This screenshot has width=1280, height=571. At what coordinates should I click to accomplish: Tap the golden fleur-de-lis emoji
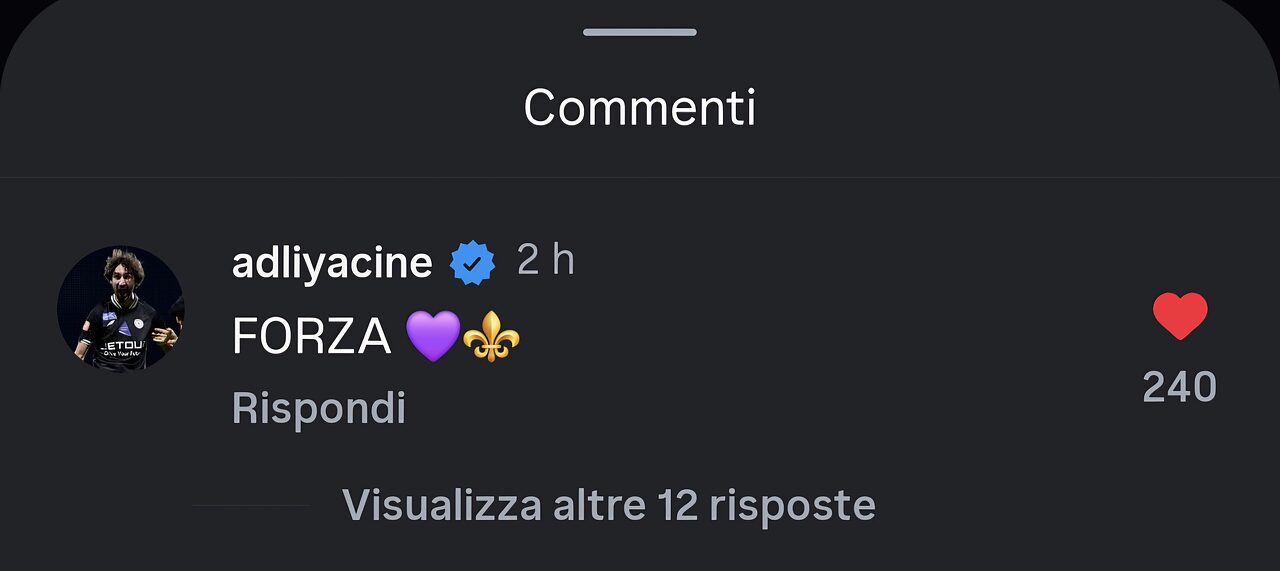[x=491, y=336]
